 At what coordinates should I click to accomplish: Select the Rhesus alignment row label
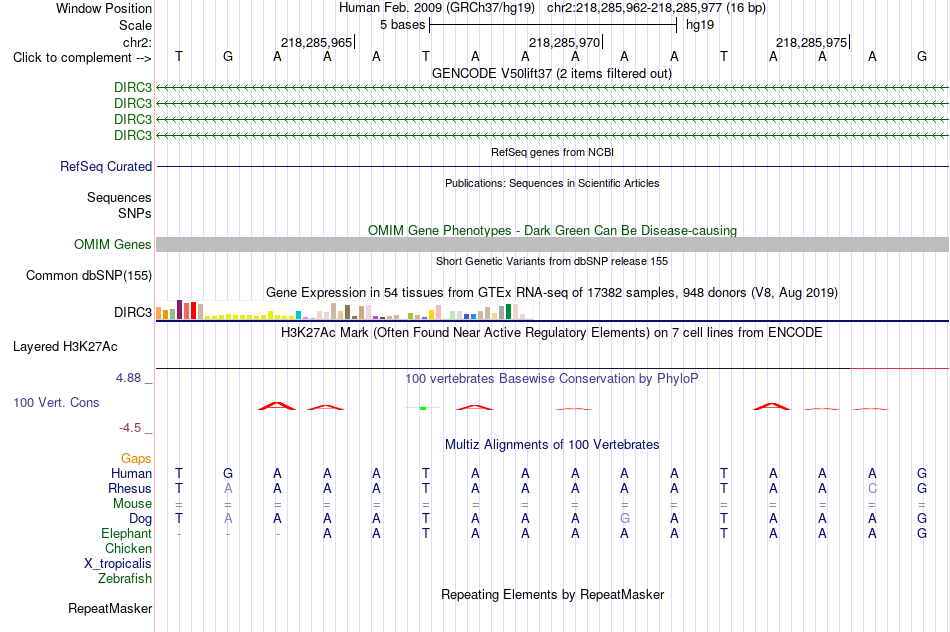130,489
